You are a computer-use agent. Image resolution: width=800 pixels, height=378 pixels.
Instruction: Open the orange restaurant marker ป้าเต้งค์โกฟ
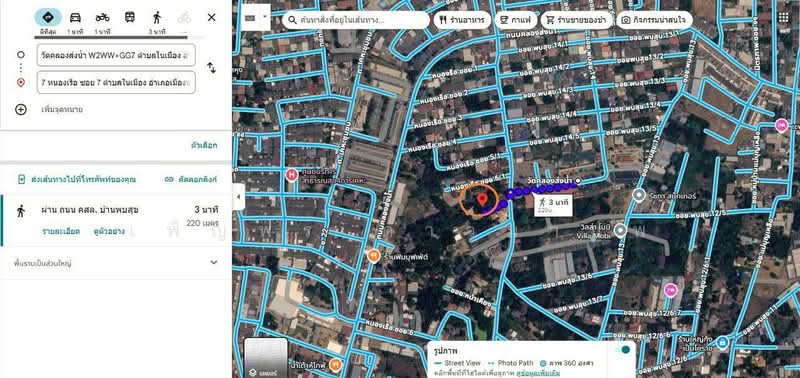(x=335, y=364)
